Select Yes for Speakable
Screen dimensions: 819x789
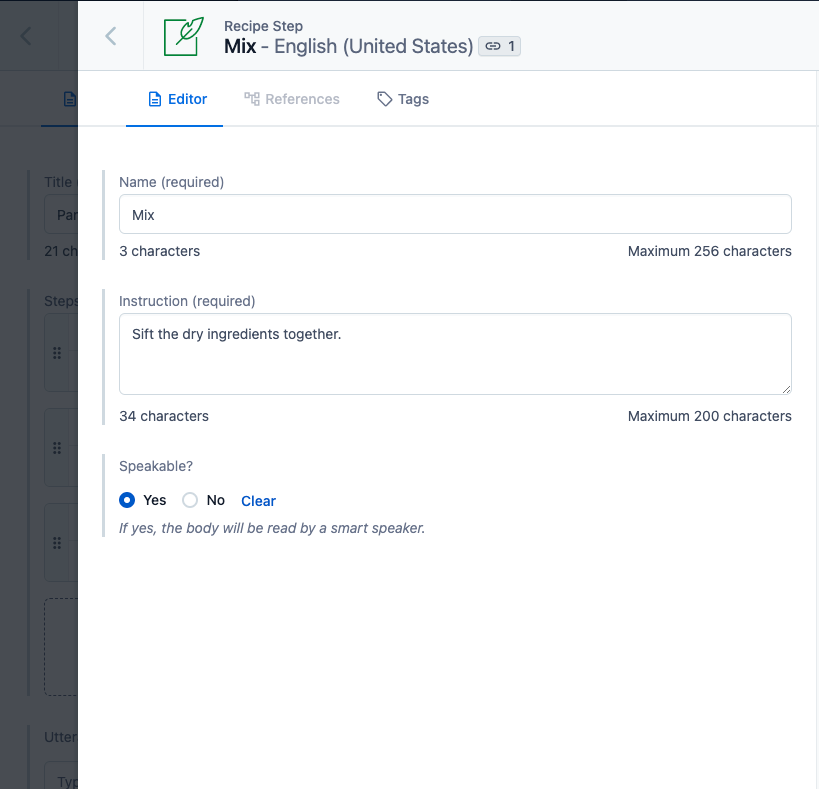(x=127, y=500)
